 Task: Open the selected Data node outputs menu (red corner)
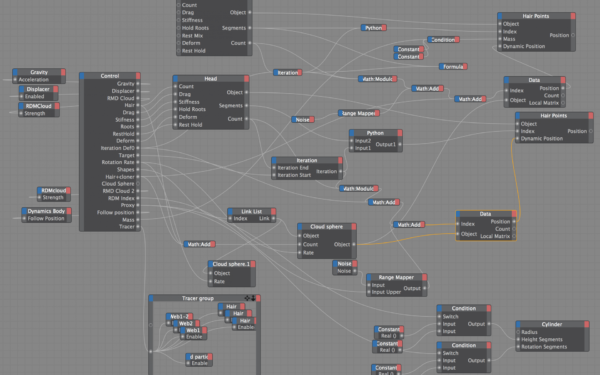pyautogui.click(x=514, y=214)
